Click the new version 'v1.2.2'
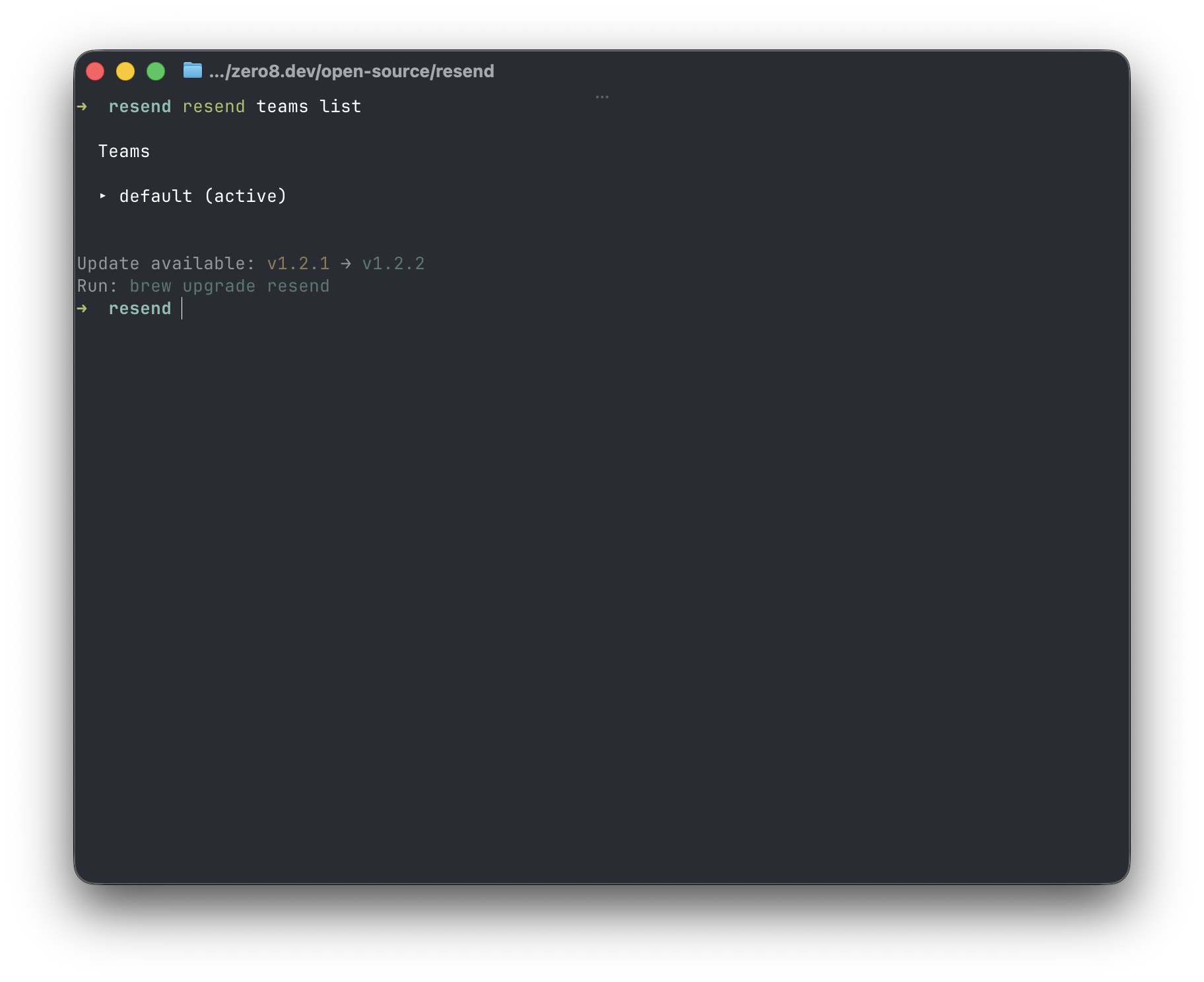This screenshot has width=1204, height=982. (393, 263)
